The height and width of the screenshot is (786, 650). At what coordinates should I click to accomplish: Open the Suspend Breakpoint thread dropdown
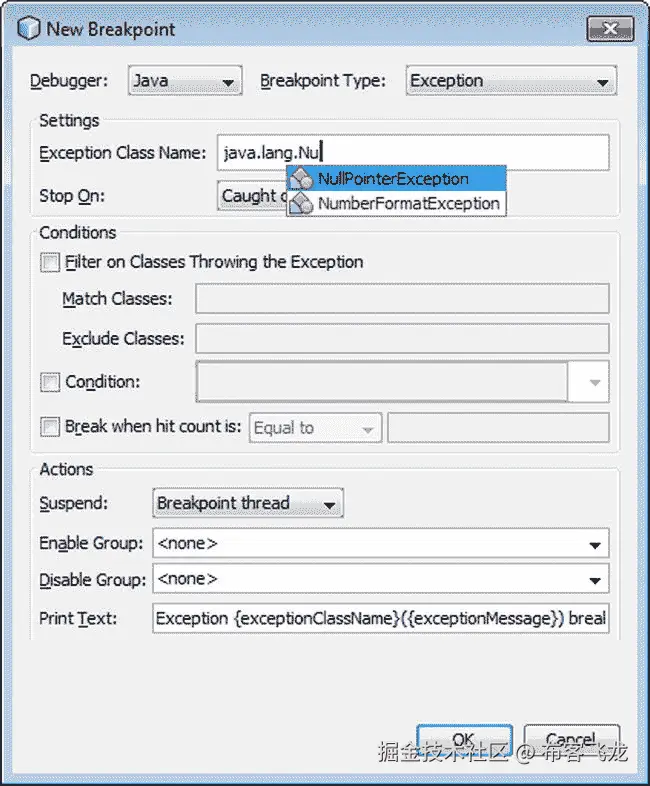pos(248,503)
